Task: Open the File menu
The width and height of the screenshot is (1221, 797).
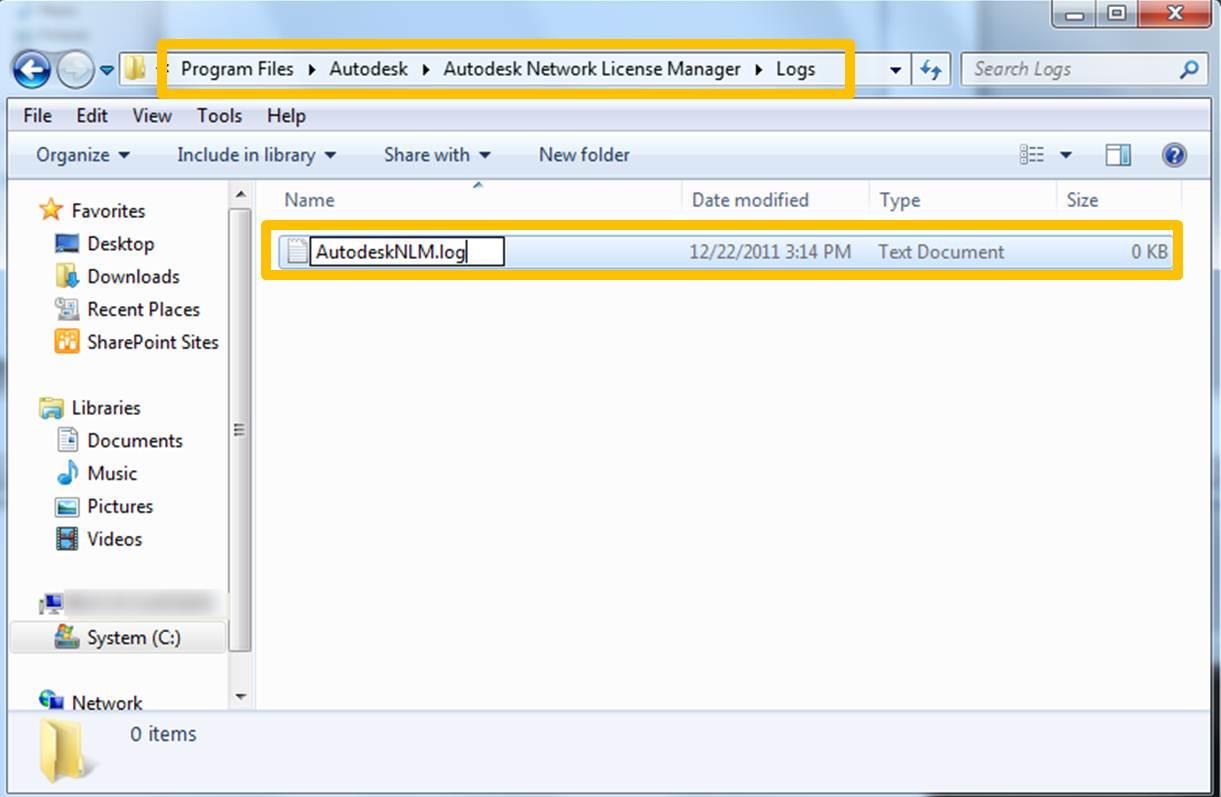Action: click(37, 116)
